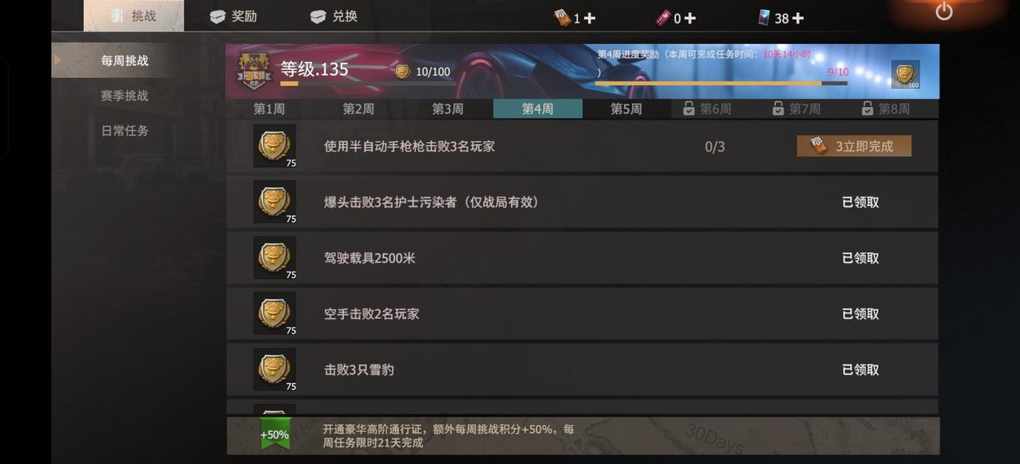Open 日常任务 in the left sidebar

pyautogui.click(x=124, y=131)
